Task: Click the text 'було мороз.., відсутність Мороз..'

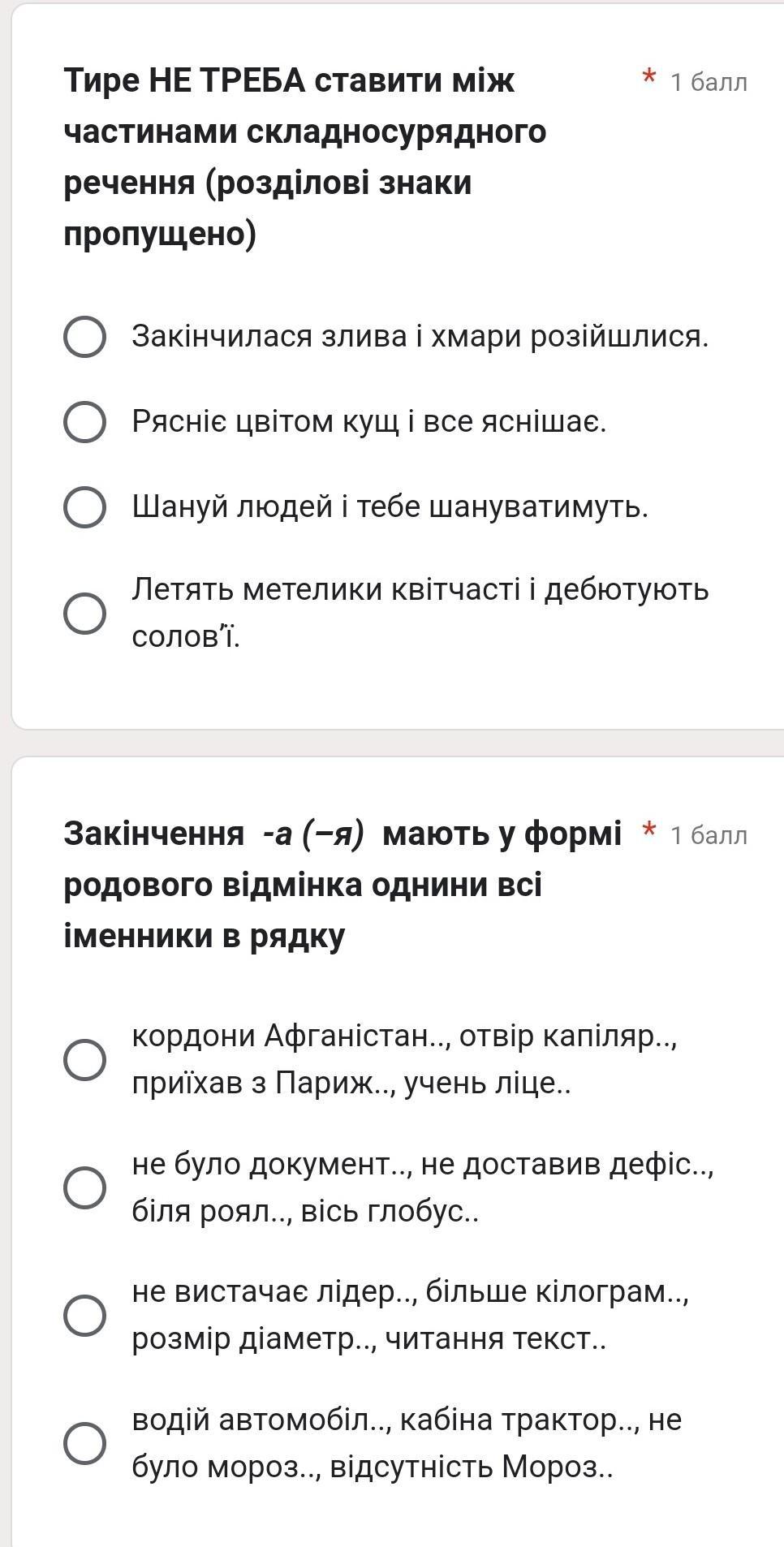Action: point(373,1467)
